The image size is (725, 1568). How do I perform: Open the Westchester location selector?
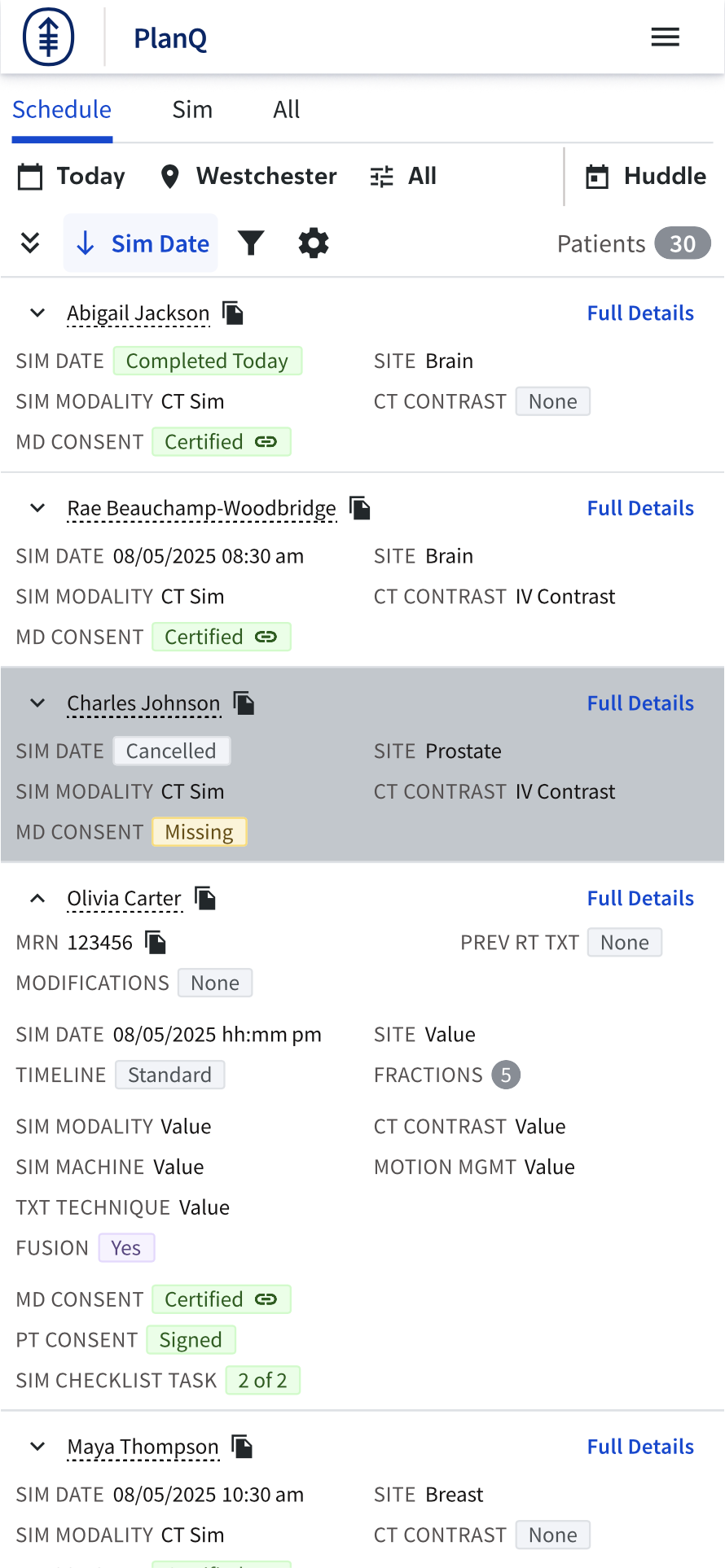pyautogui.click(x=248, y=177)
